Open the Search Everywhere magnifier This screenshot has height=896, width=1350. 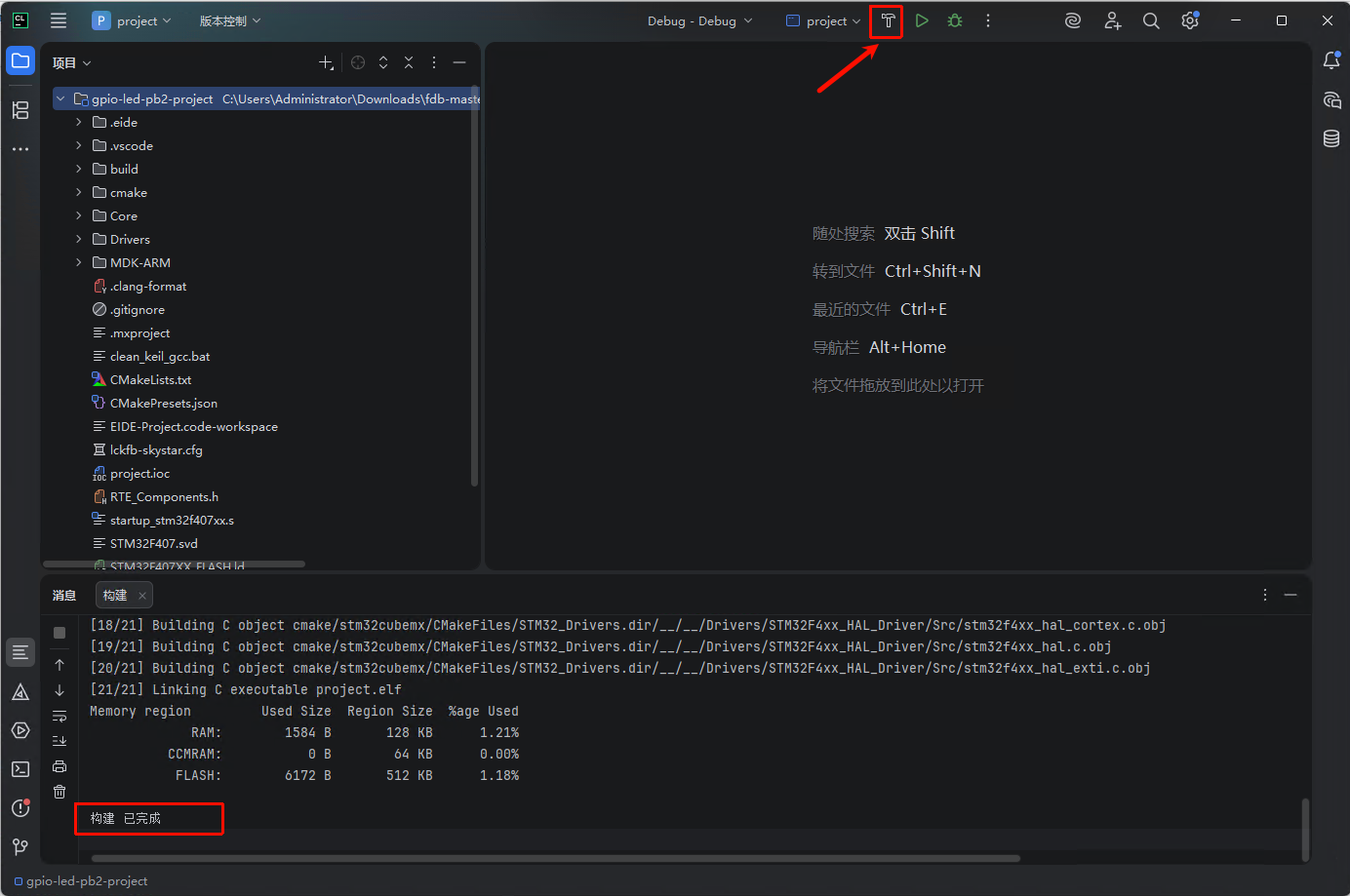(x=1151, y=20)
